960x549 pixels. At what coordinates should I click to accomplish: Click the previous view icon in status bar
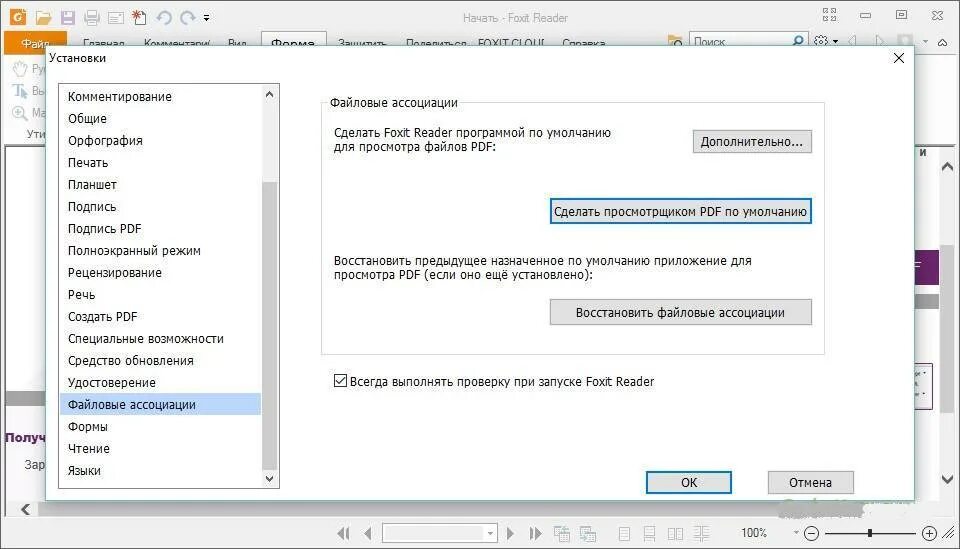[x=561, y=534]
